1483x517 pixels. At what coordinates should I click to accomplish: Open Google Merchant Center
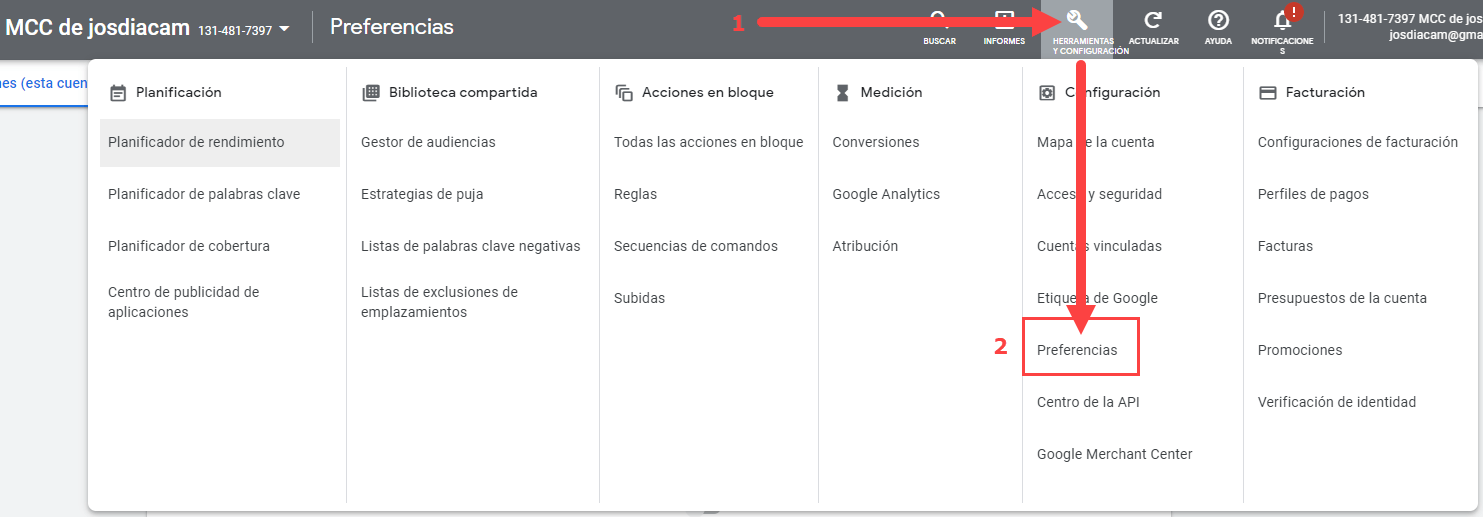pyautogui.click(x=1114, y=454)
